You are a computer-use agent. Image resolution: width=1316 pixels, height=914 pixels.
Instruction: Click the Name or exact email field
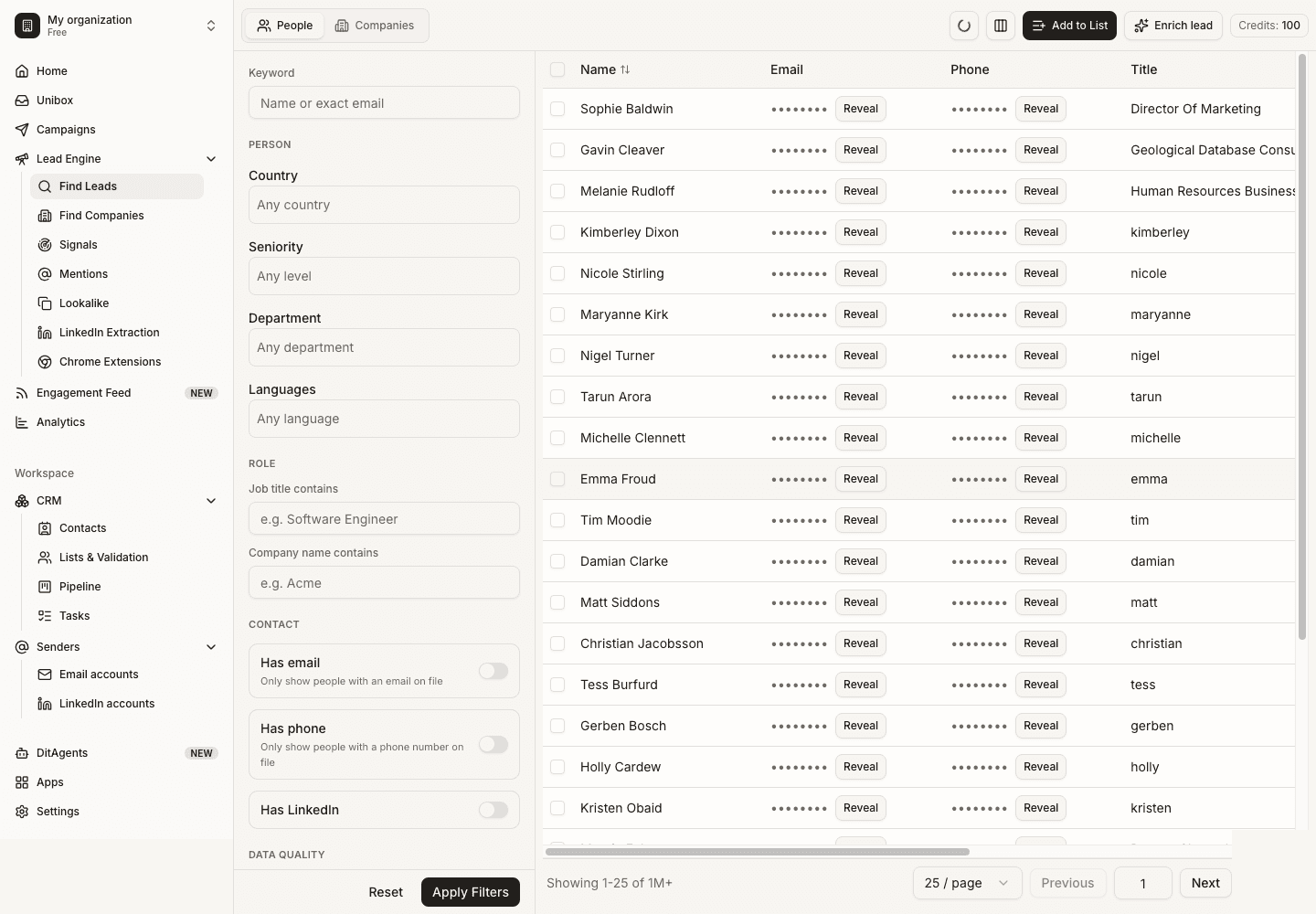tap(384, 102)
